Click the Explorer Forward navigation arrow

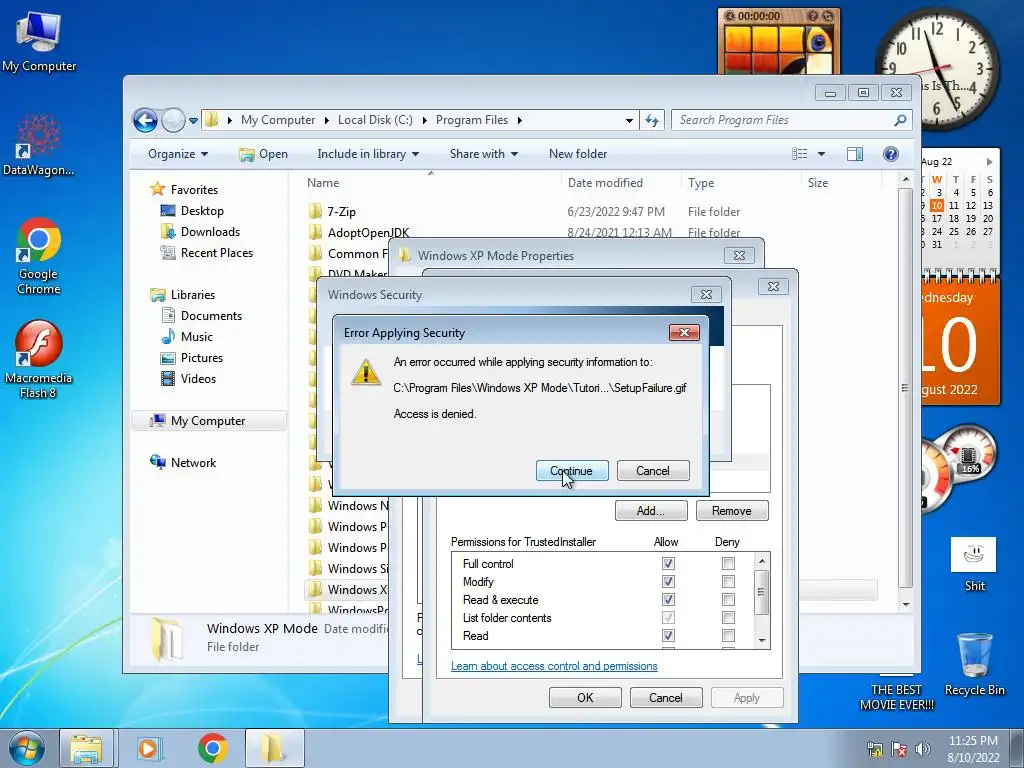173,120
